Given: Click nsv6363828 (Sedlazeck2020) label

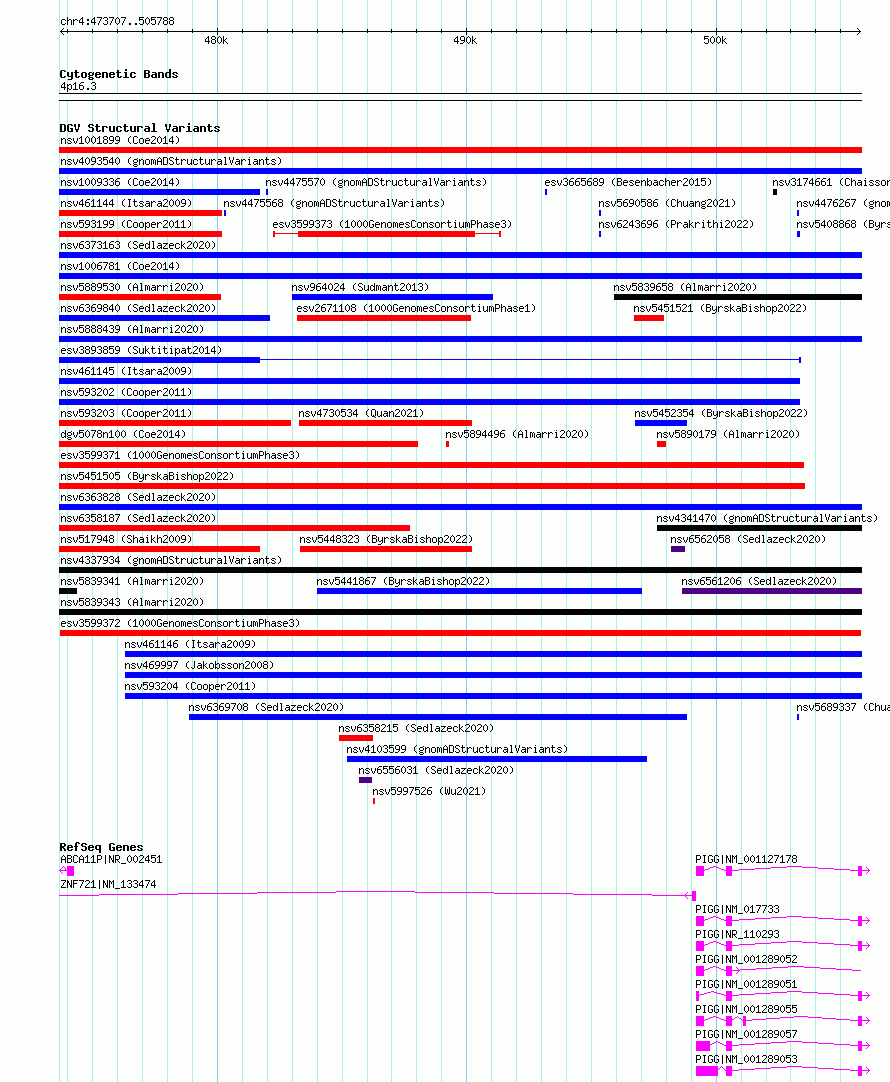Looking at the screenshot, I should [x=138, y=498].
